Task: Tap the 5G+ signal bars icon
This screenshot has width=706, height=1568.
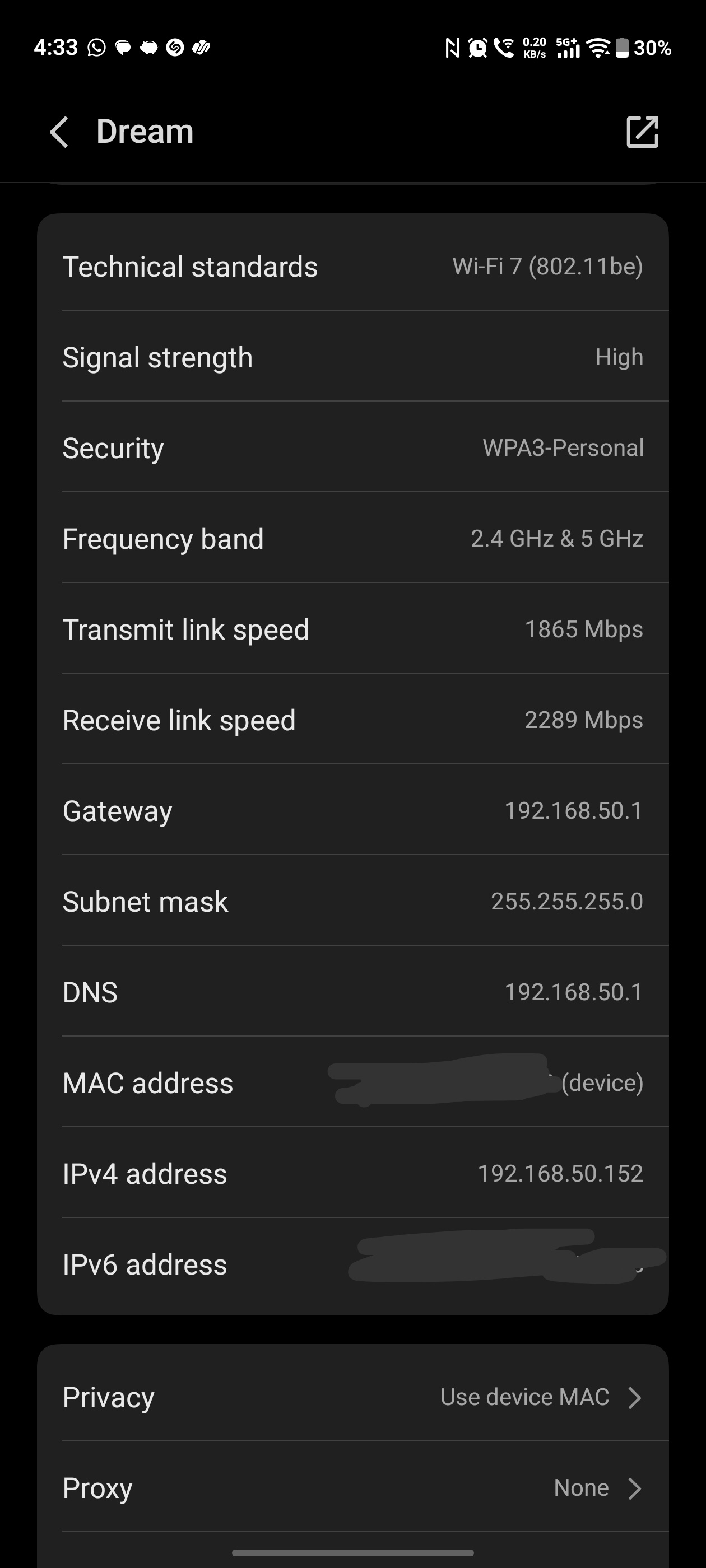Action: [568, 48]
